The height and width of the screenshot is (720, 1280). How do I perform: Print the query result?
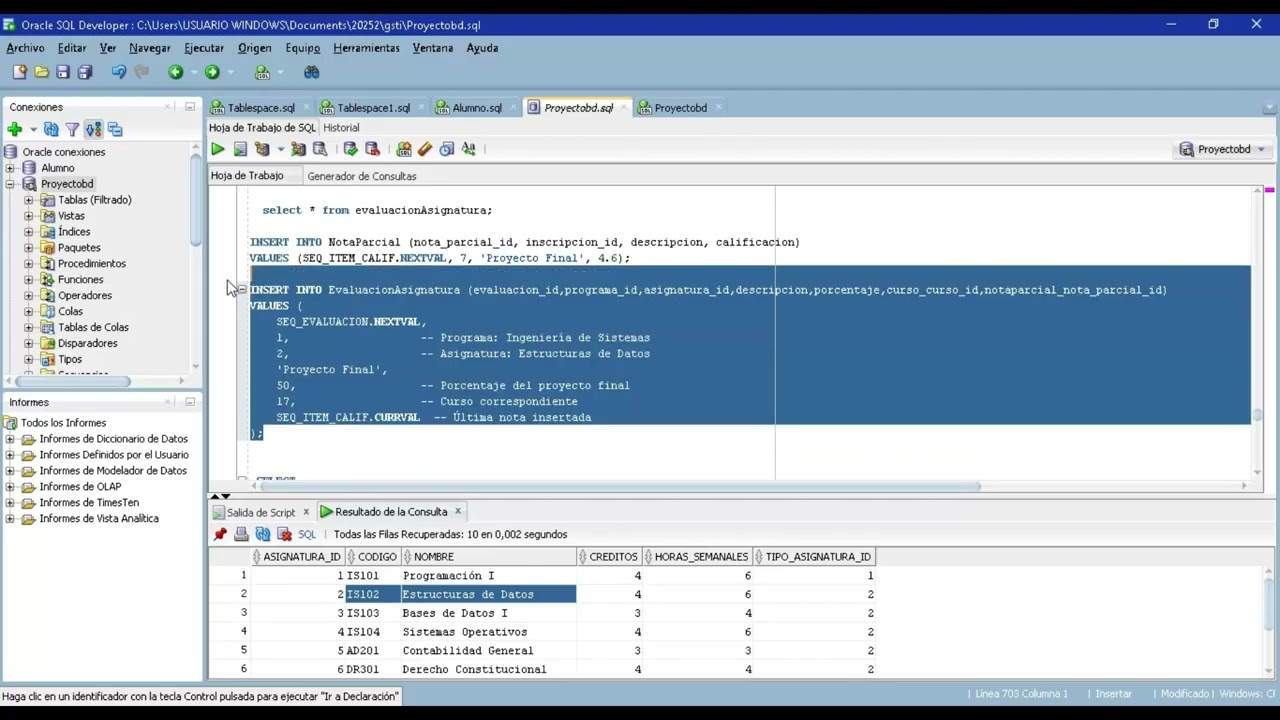[241, 534]
